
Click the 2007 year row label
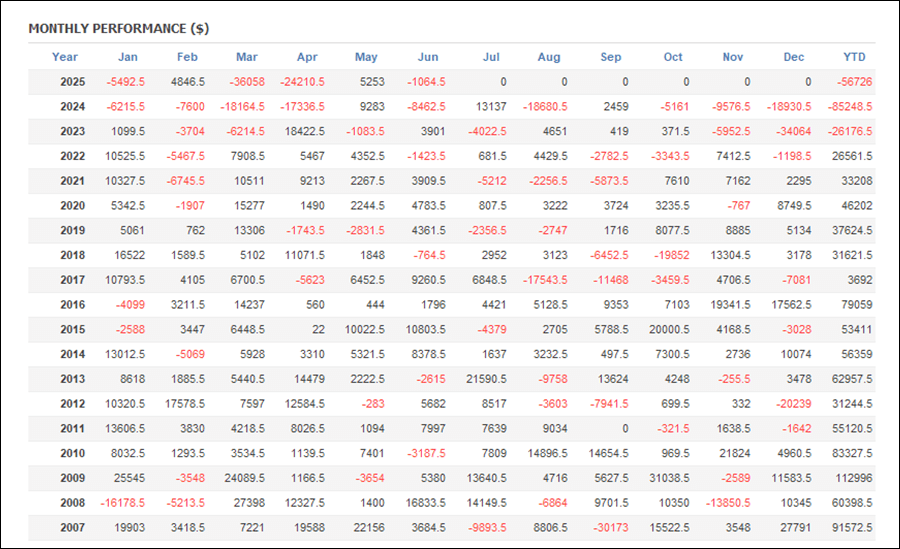click(72, 527)
